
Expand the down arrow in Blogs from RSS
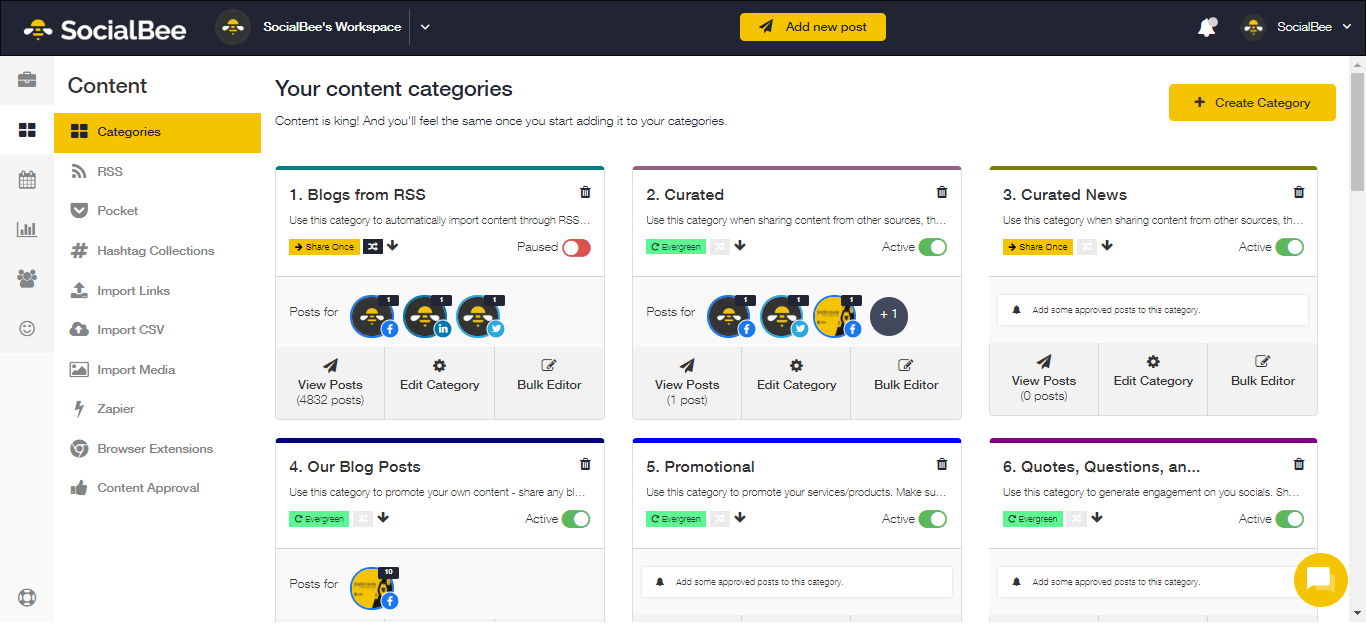[x=393, y=246]
